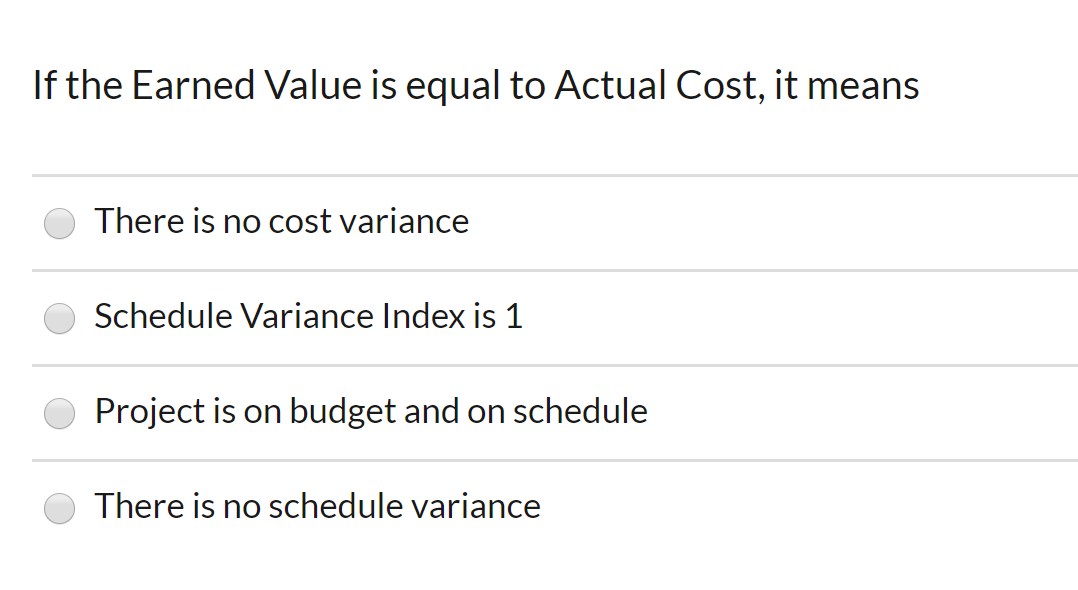Select the radio button for "There is no cost variance"

[59, 223]
